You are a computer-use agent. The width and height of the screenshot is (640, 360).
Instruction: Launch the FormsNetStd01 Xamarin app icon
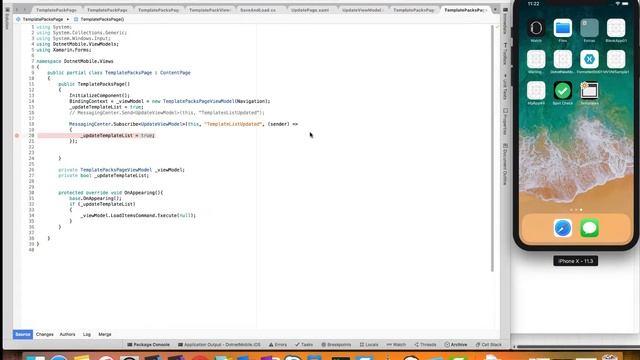(x=589, y=60)
